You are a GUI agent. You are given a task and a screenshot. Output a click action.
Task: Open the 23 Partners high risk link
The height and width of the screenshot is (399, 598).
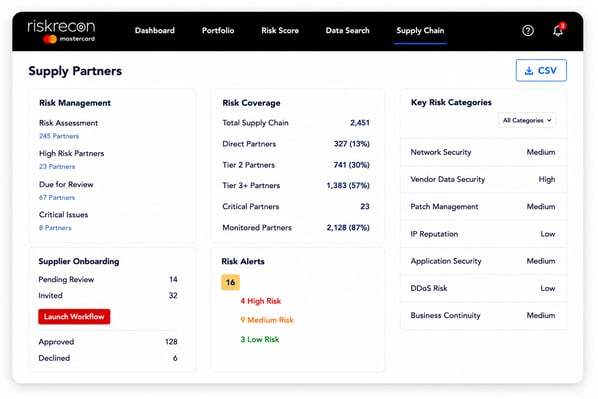57,167
